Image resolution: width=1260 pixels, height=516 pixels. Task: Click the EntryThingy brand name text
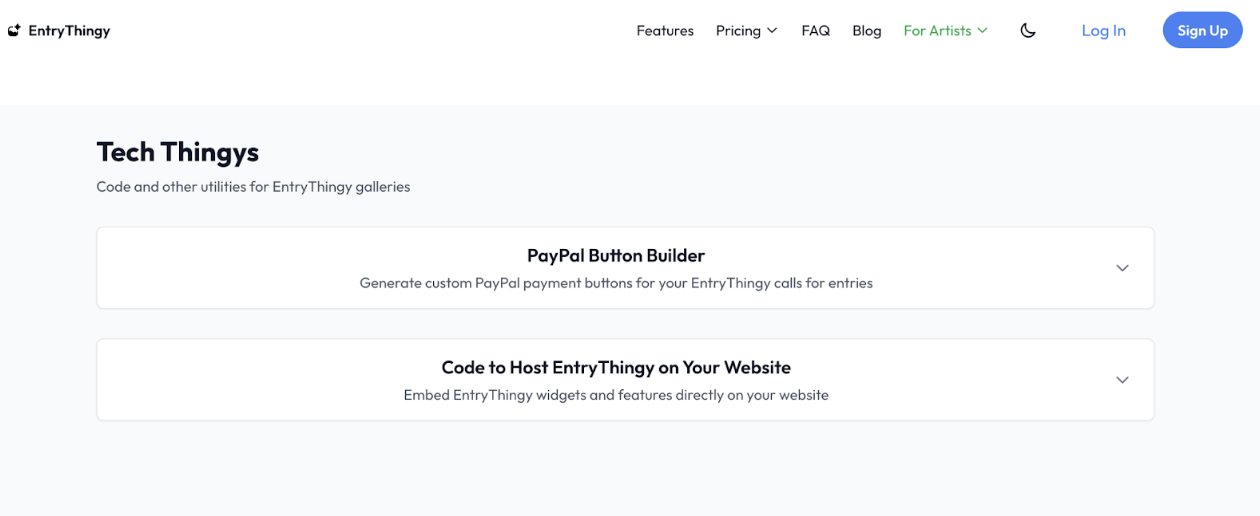[x=69, y=31]
